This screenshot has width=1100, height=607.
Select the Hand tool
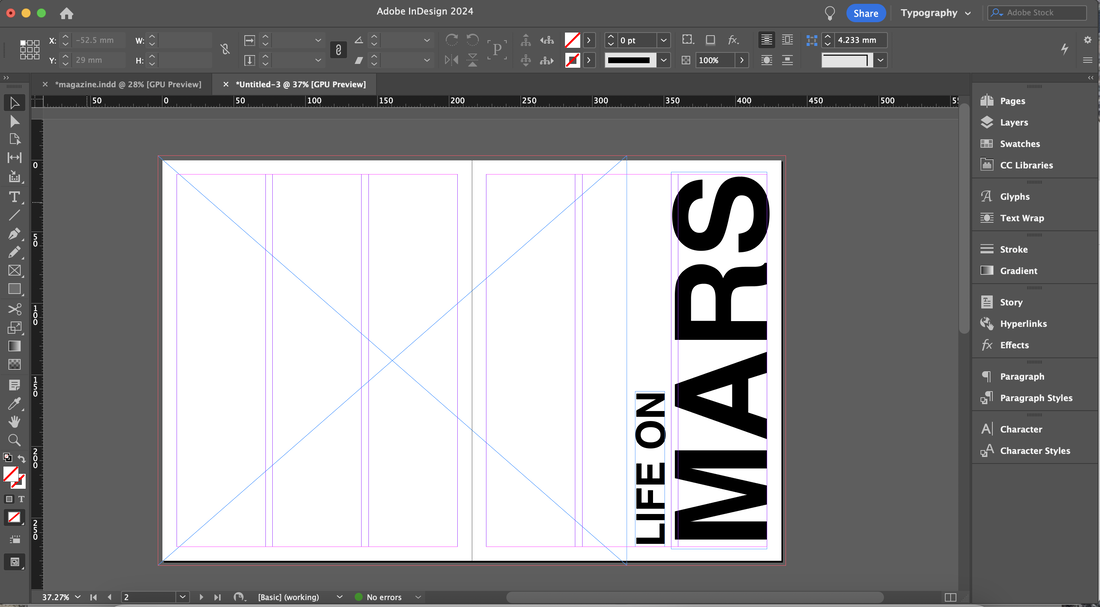[x=14, y=422]
